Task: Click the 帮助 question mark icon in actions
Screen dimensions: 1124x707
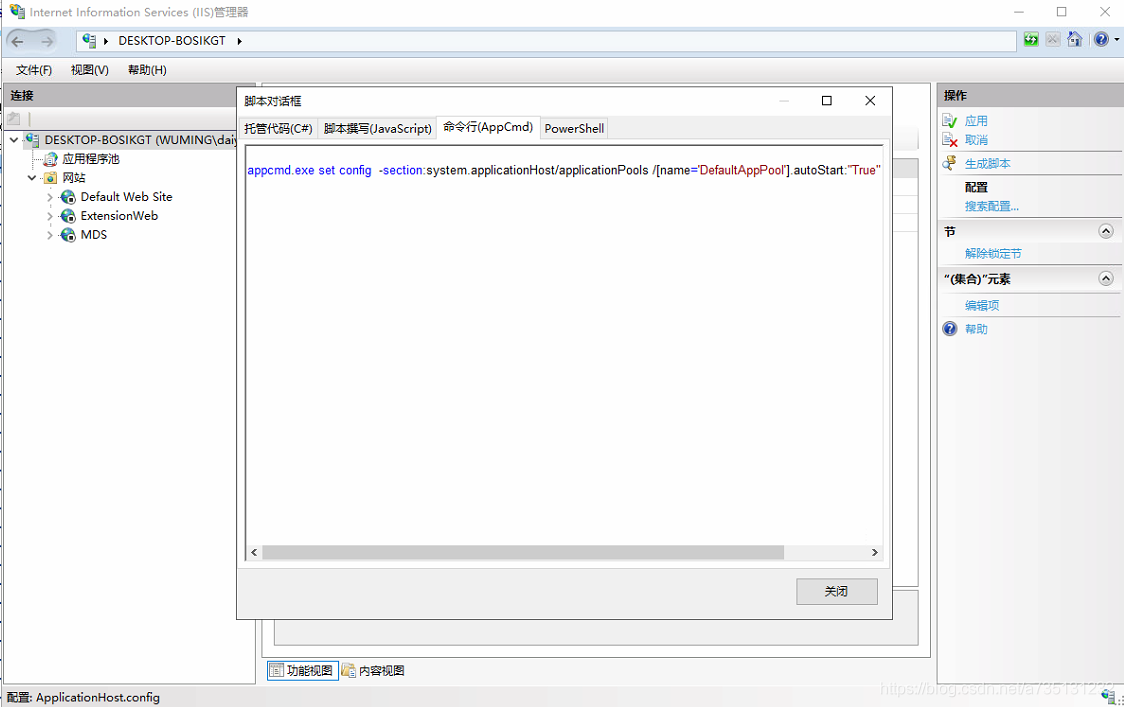Action: tap(950, 328)
